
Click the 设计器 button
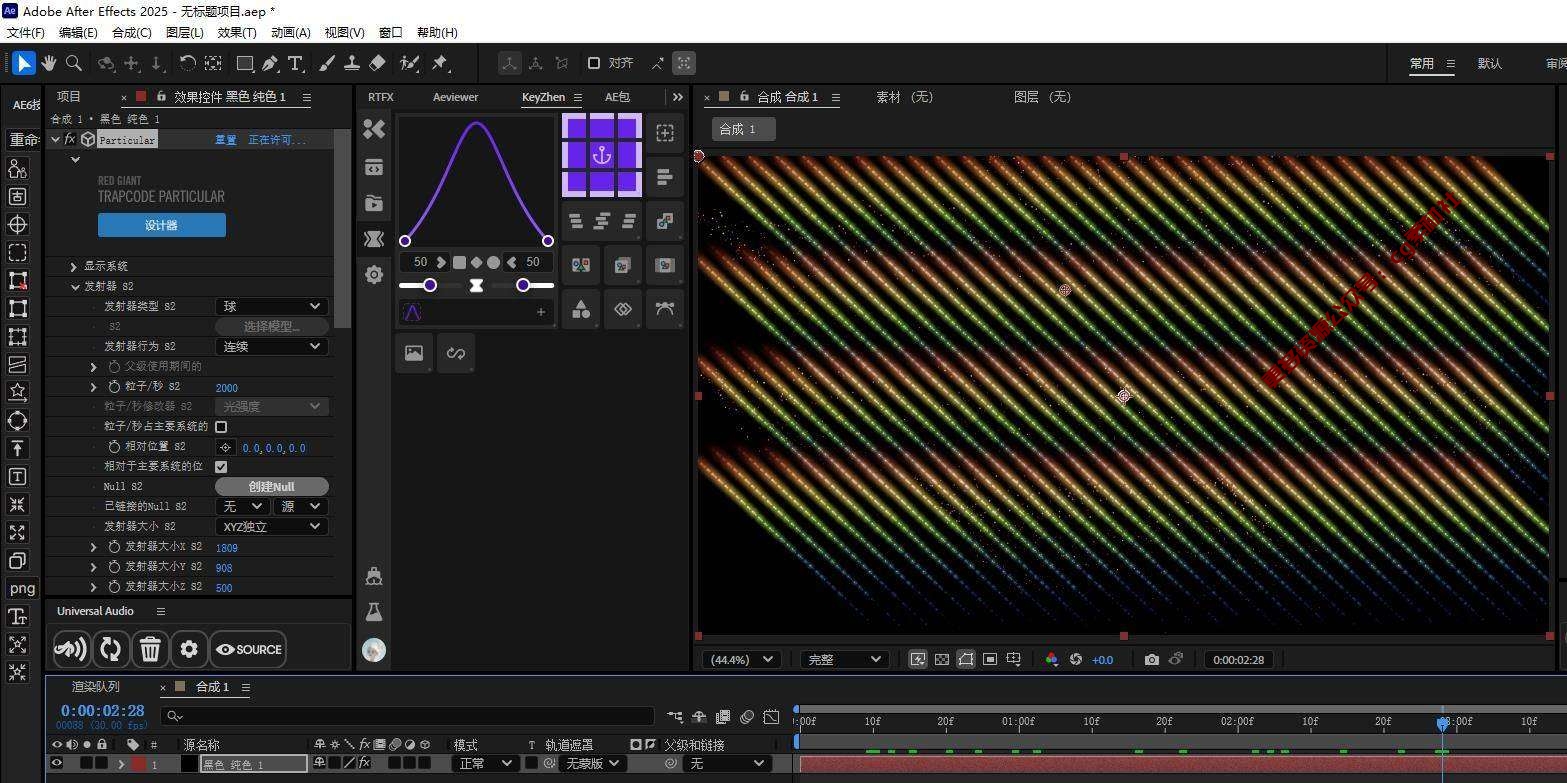point(161,225)
